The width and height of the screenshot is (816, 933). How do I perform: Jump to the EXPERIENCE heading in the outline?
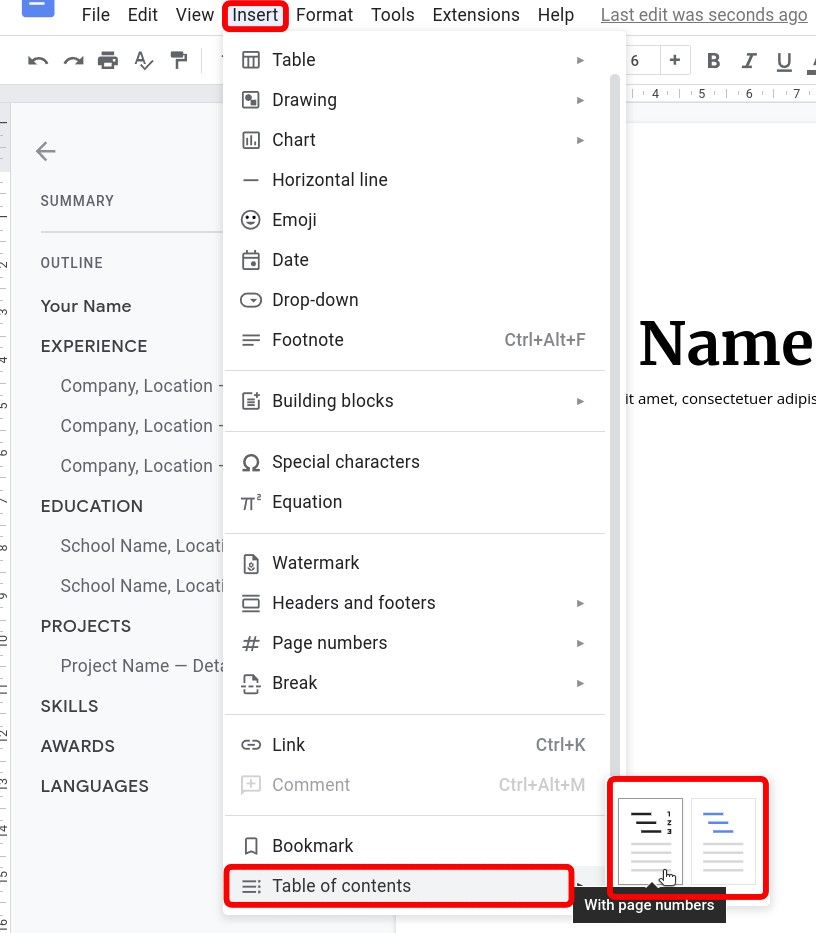[93, 346]
